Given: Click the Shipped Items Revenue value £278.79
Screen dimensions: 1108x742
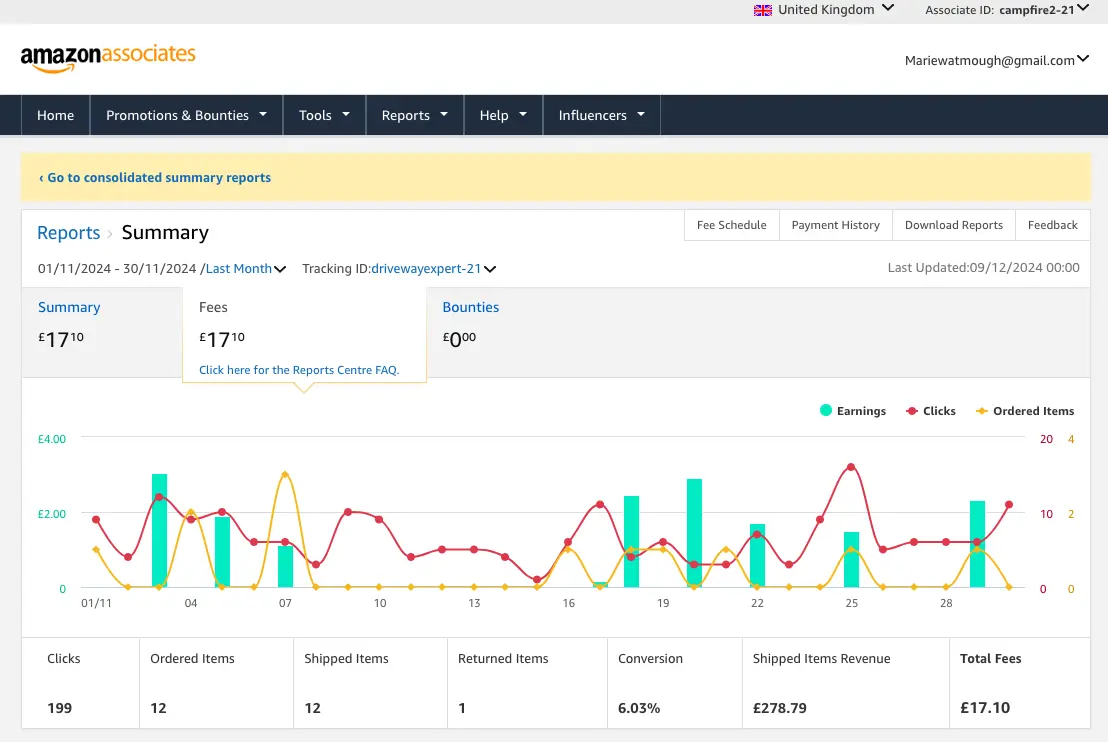Looking at the screenshot, I should [x=779, y=707].
